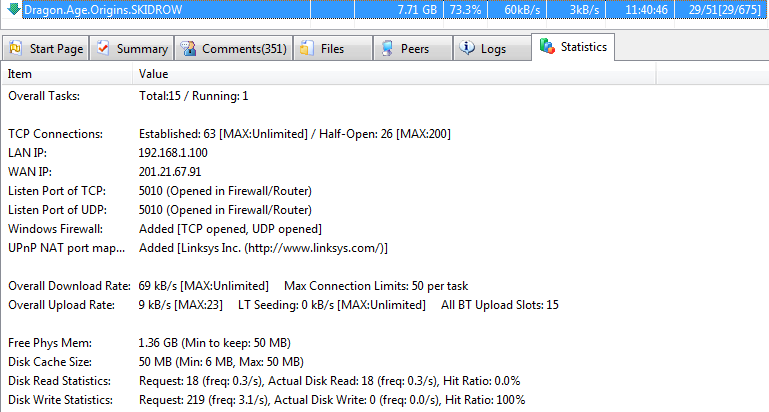Select the WAN IP row label

(30, 172)
